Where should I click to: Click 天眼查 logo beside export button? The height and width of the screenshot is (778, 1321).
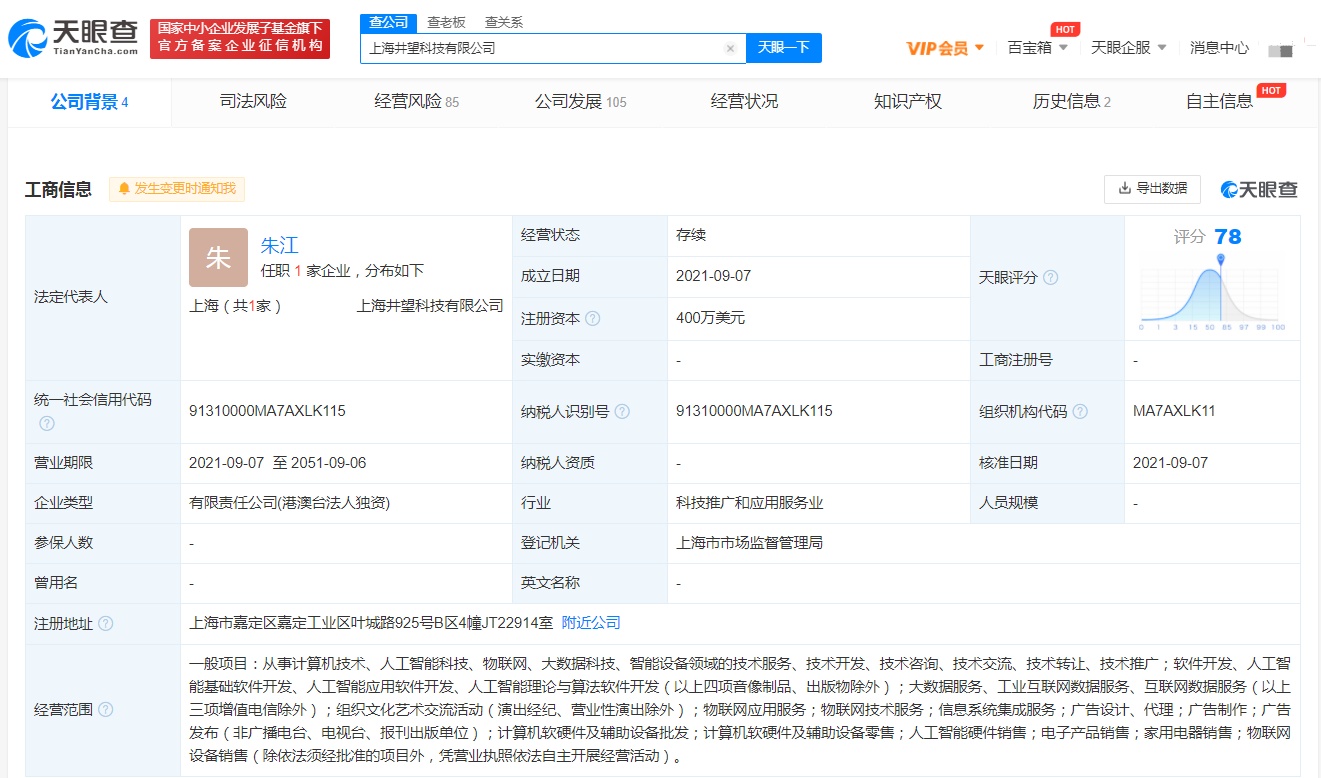click(x=1259, y=189)
